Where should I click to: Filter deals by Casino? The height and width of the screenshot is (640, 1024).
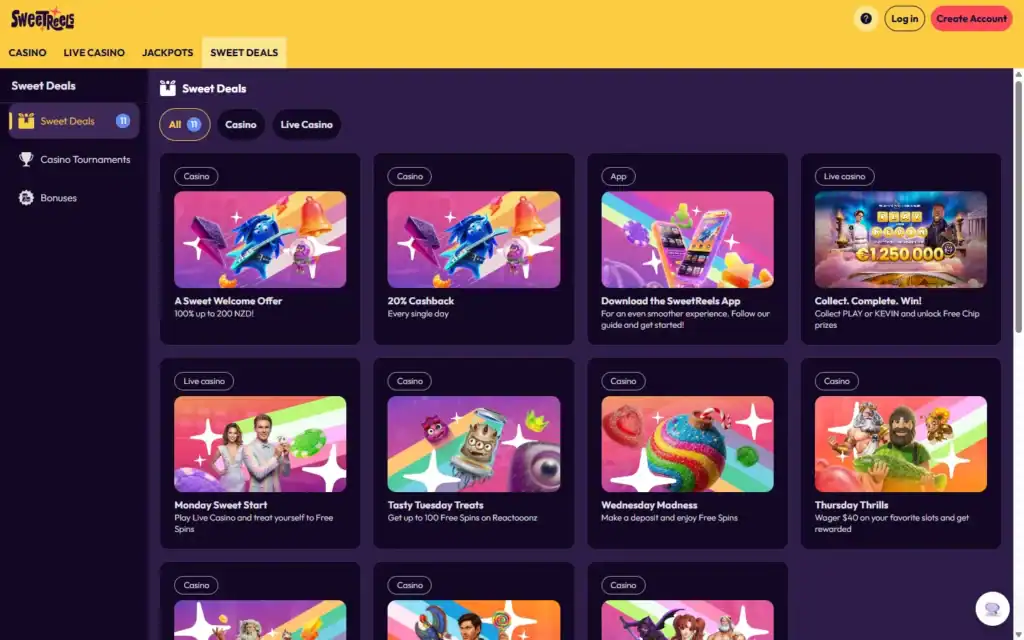241,125
